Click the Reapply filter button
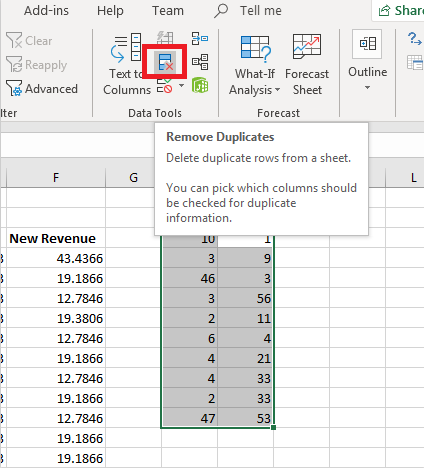 point(37,65)
